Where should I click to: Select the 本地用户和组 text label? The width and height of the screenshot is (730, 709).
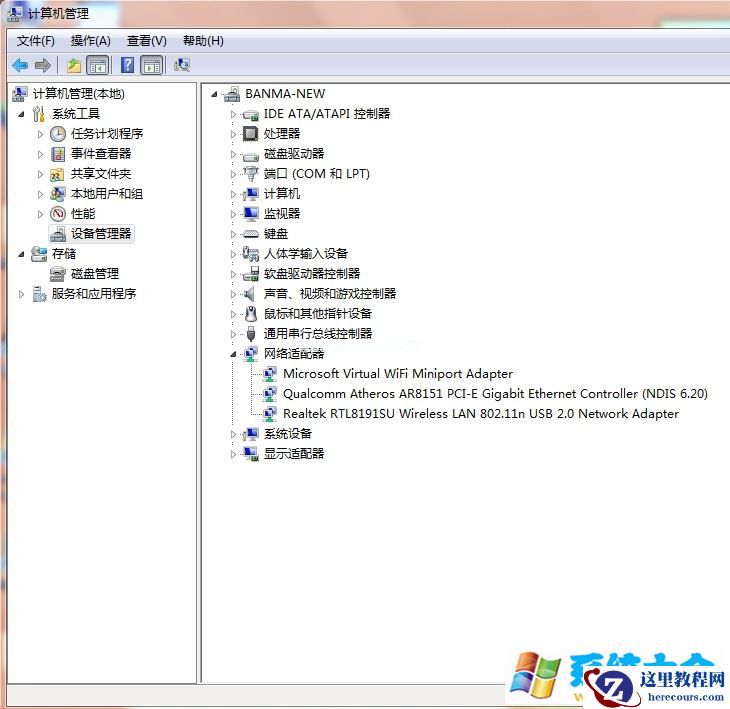107,194
